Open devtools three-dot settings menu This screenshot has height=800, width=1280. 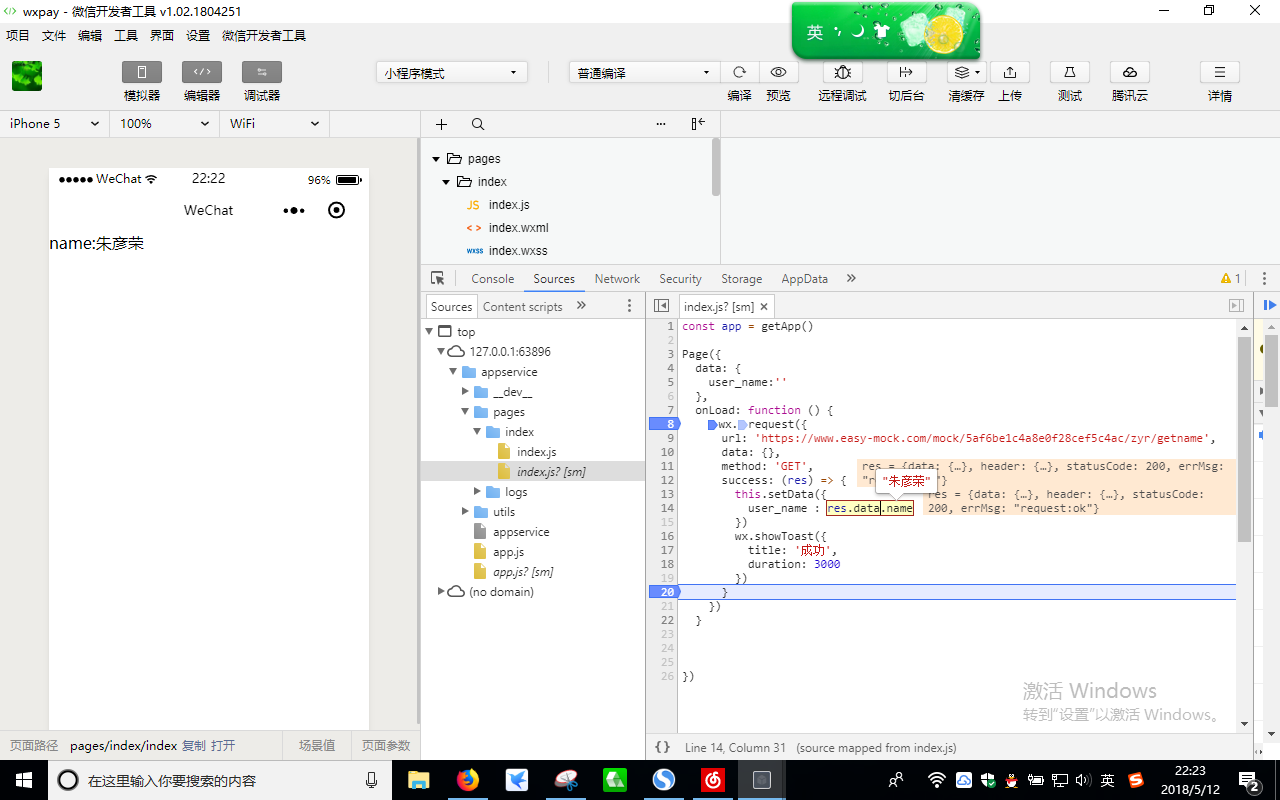tap(1265, 279)
